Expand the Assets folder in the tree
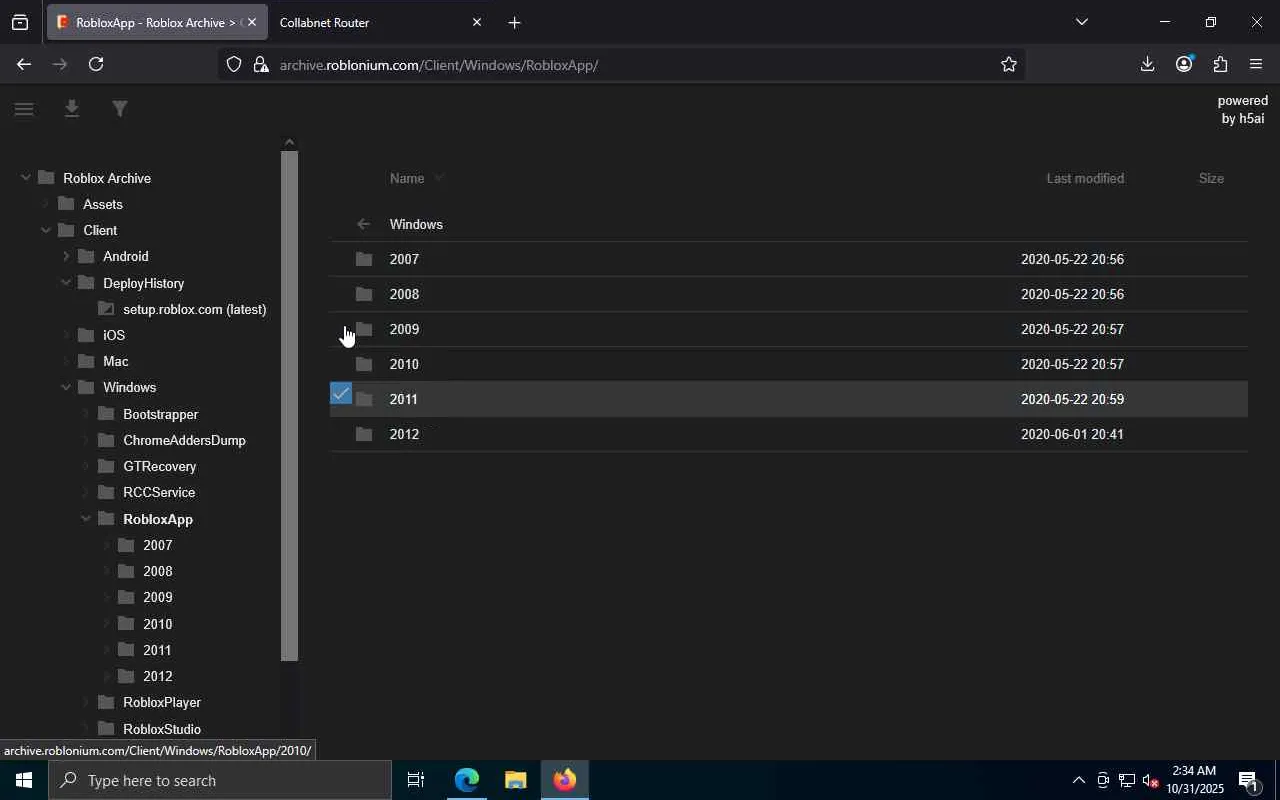 (46, 204)
